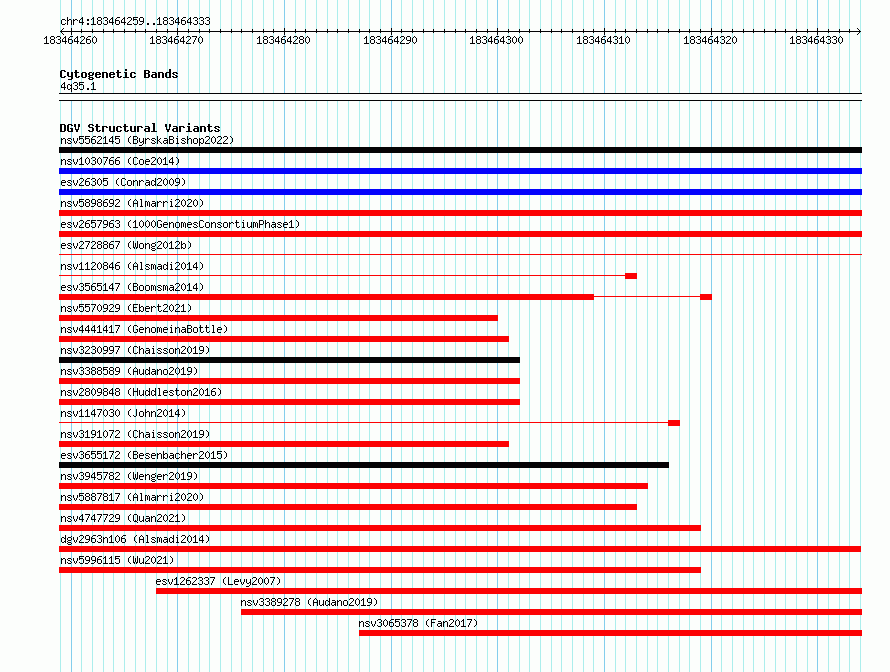This screenshot has height=672, width=890.
Task: Click small red end block of esv3565147
Action: 706,297
